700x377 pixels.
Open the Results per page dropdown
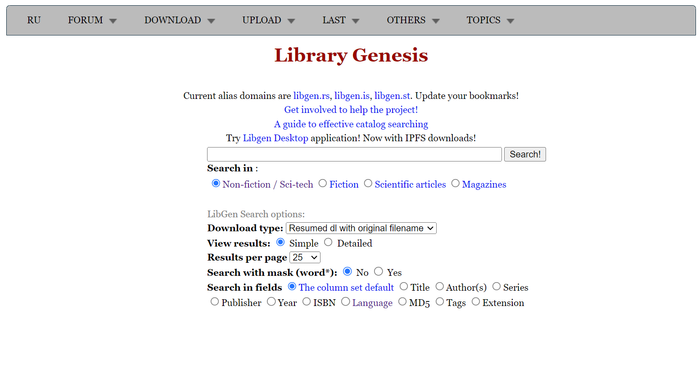pos(305,258)
